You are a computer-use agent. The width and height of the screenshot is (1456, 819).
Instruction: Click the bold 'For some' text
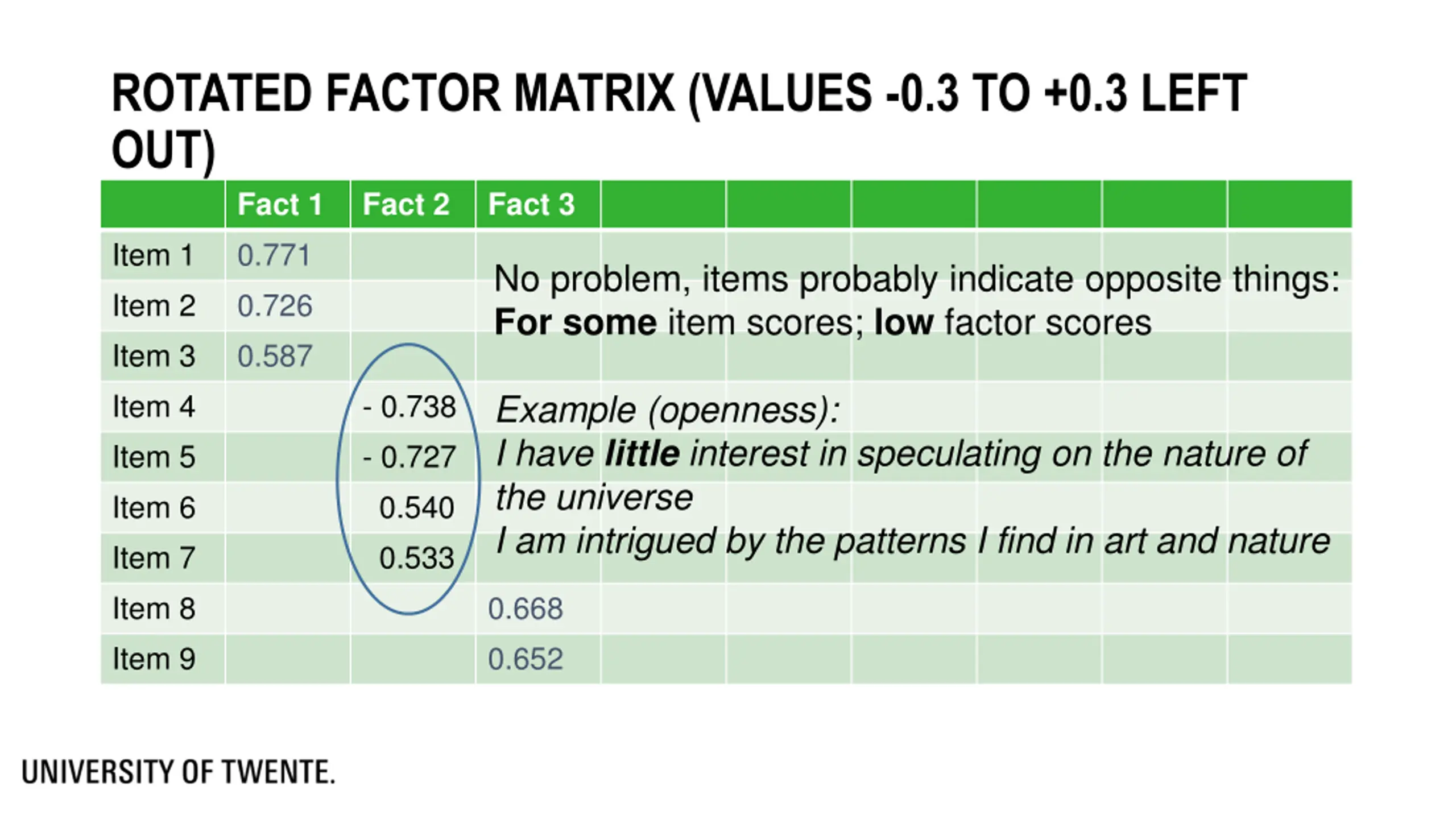(x=576, y=322)
